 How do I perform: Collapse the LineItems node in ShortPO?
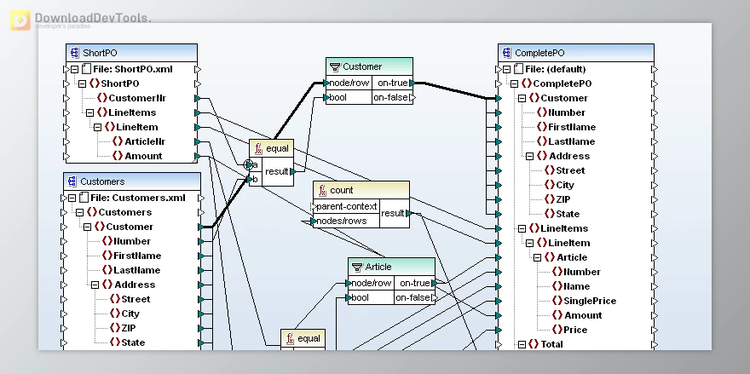pos(90,113)
